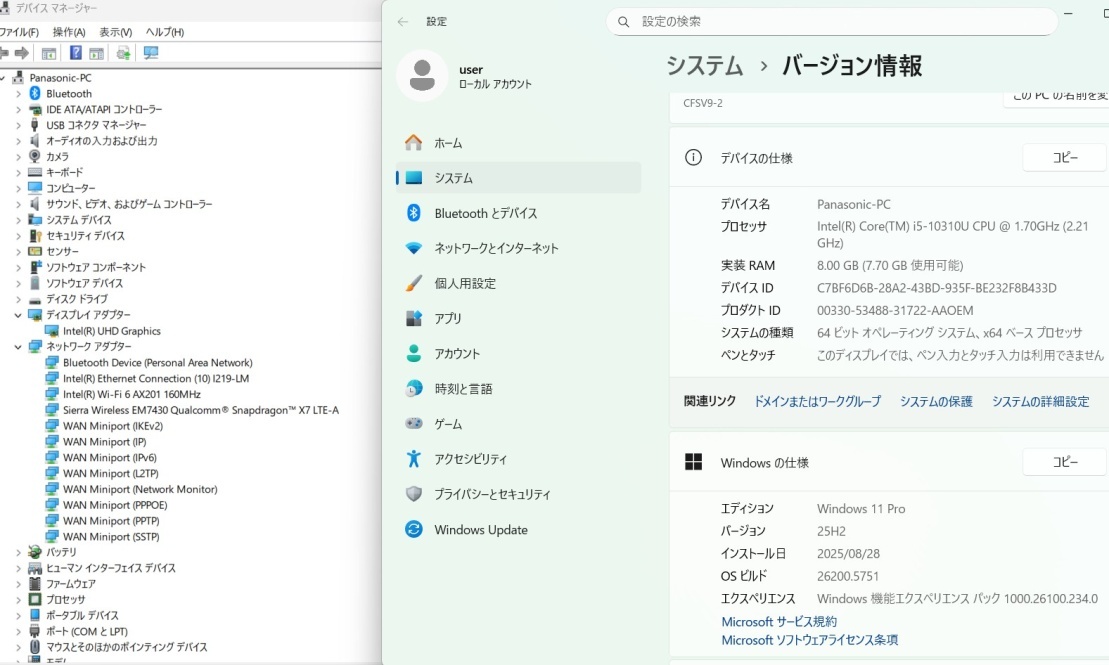This screenshot has width=1109, height=665.
Task: Expand the バッテリ device category
Action: 18,551
